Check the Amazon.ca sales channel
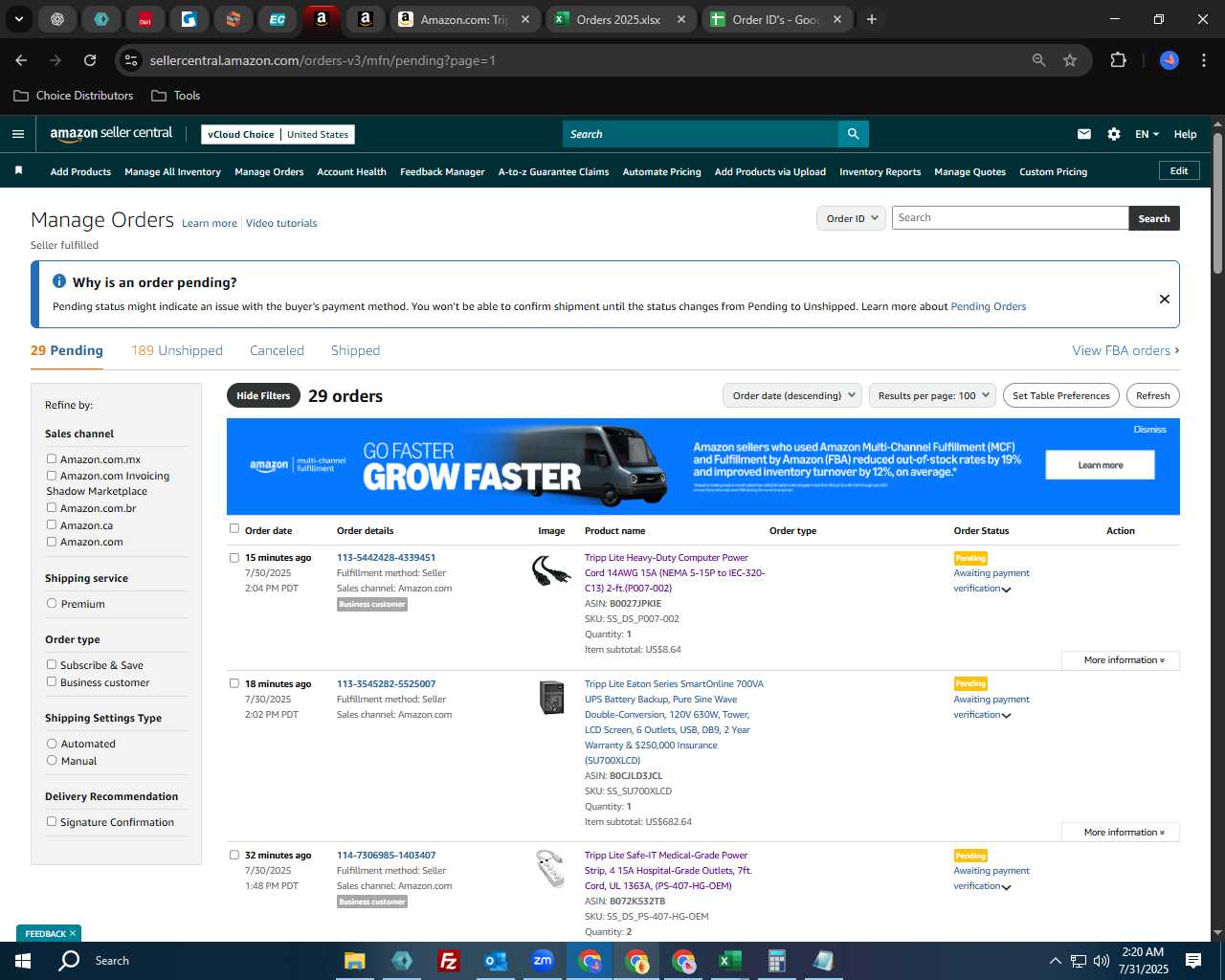This screenshot has width=1225, height=980. pos(52,524)
